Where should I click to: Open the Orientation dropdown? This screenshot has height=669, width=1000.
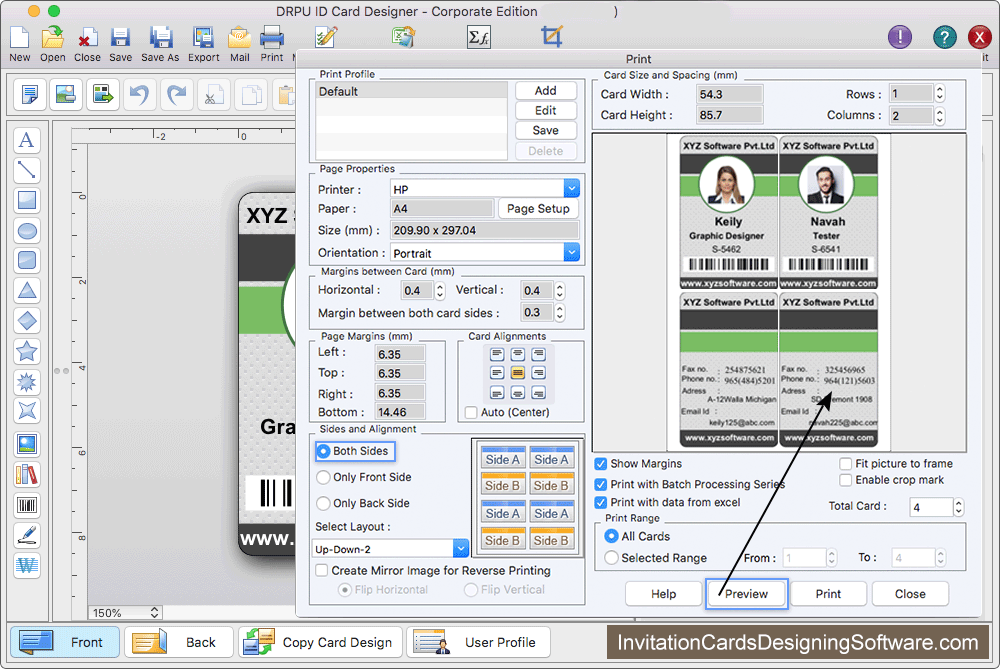[571, 253]
